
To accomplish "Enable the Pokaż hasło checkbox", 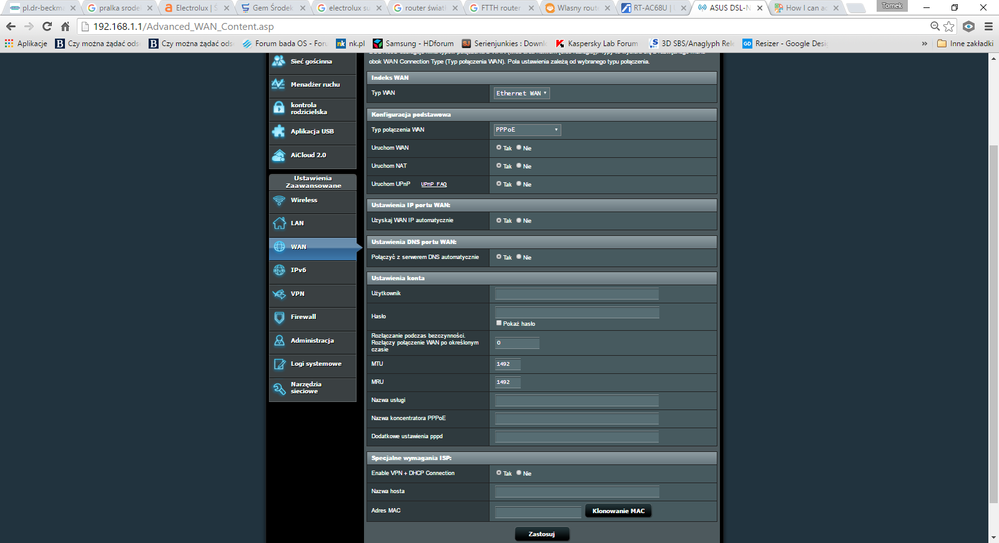I will [x=499, y=323].
